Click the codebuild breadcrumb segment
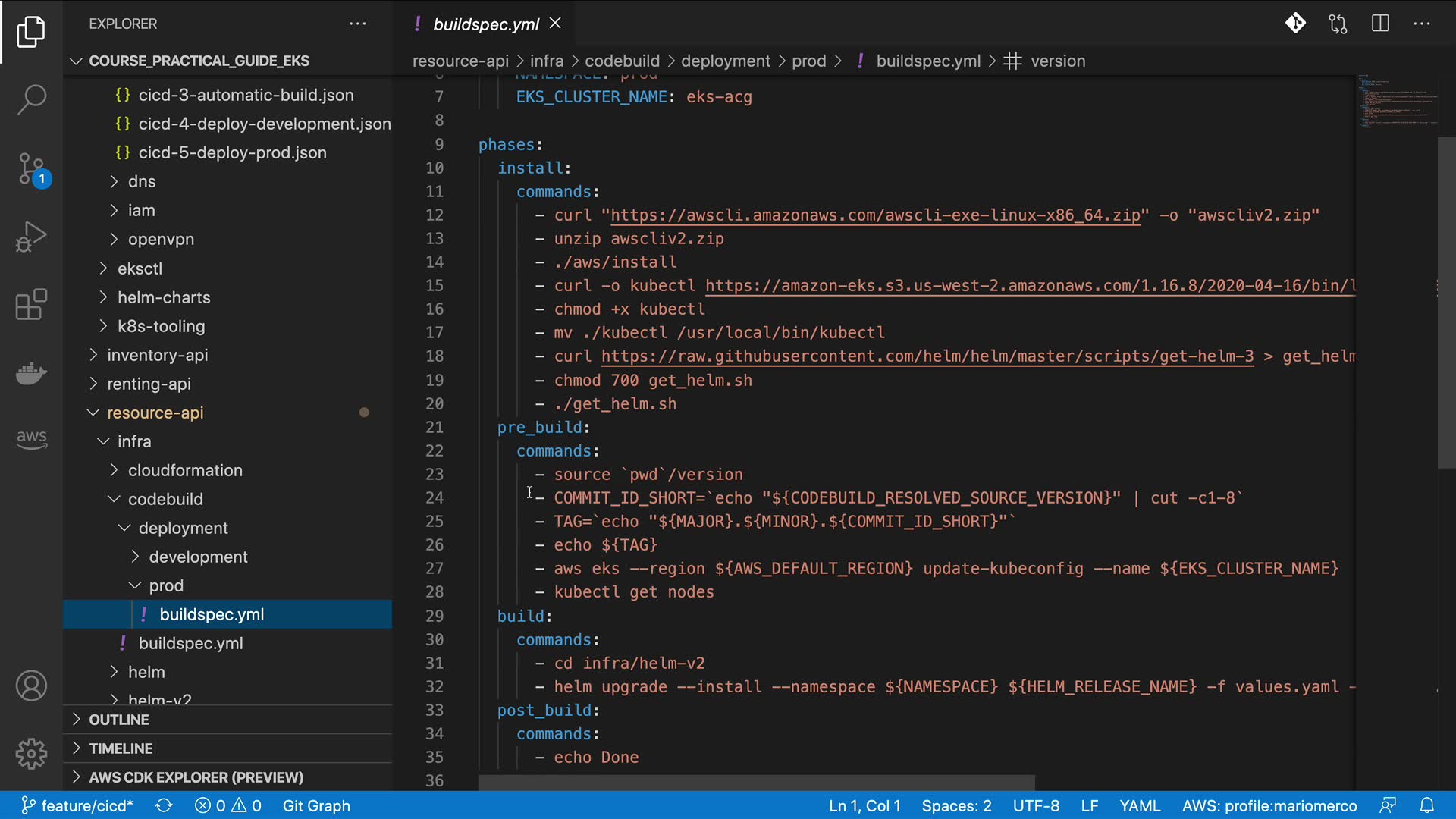The height and width of the screenshot is (819, 1456). click(622, 61)
